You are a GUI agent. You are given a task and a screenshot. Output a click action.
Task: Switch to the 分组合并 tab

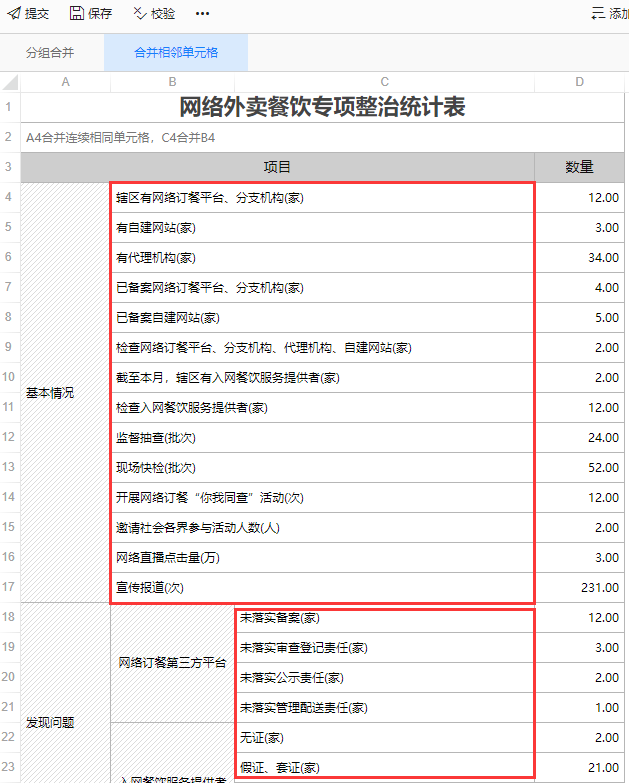pyautogui.click(x=50, y=53)
